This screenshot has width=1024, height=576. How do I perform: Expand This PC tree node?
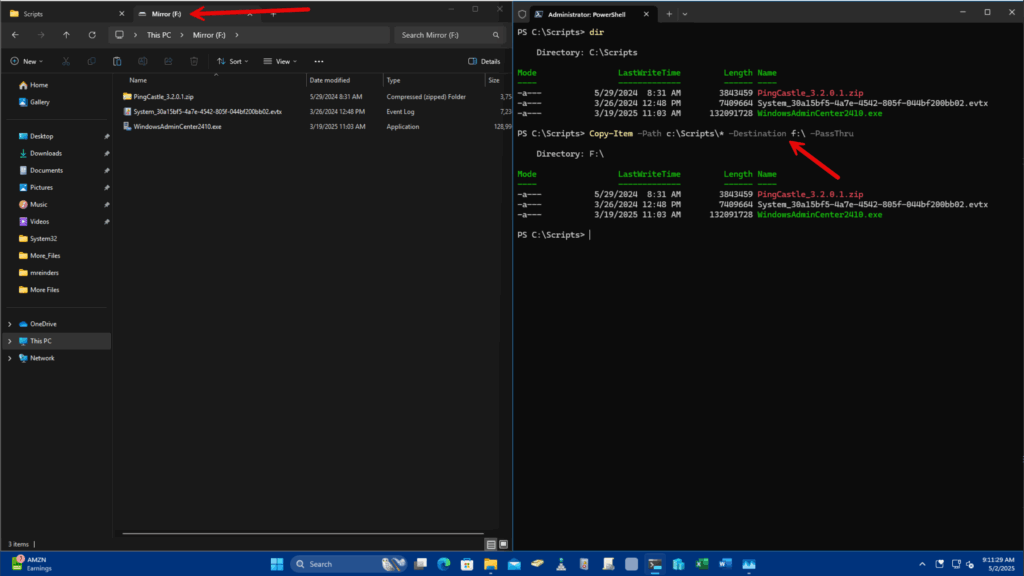point(10,341)
